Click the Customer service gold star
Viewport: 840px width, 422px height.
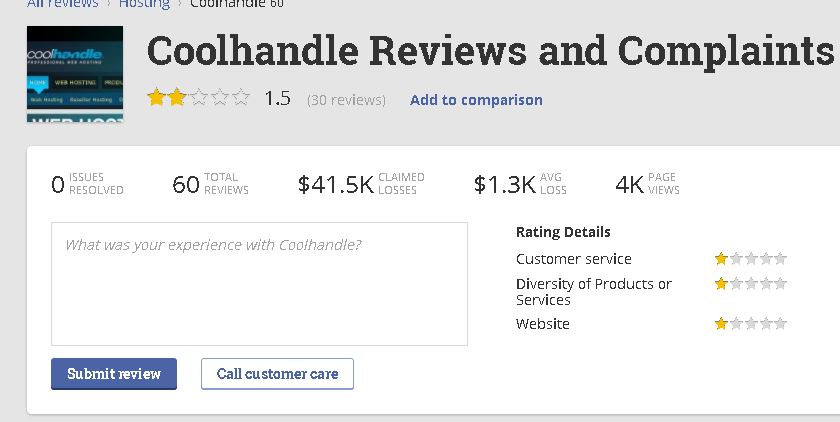pos(721,259)
